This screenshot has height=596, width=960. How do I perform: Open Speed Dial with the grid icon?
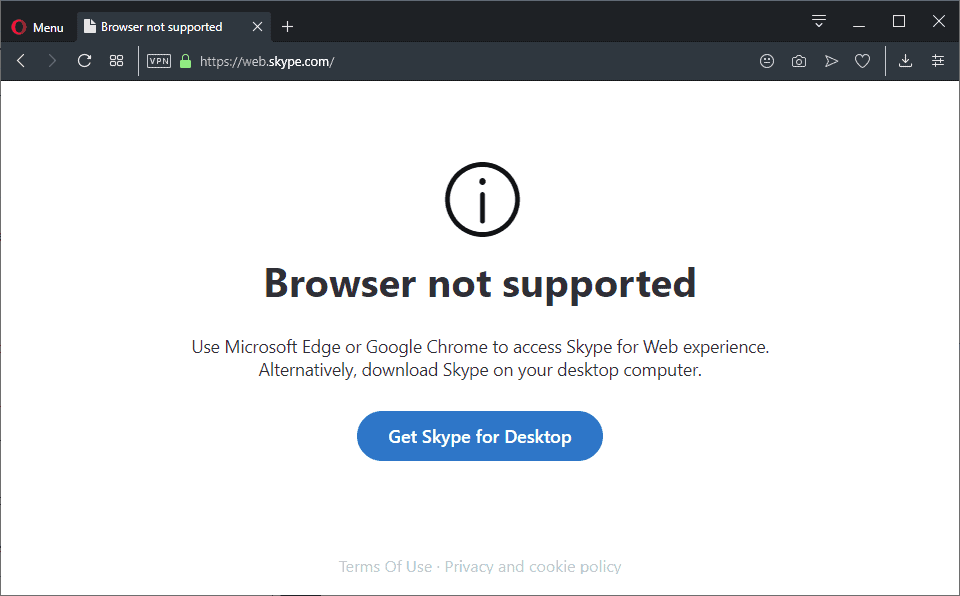tap(116, 60)
